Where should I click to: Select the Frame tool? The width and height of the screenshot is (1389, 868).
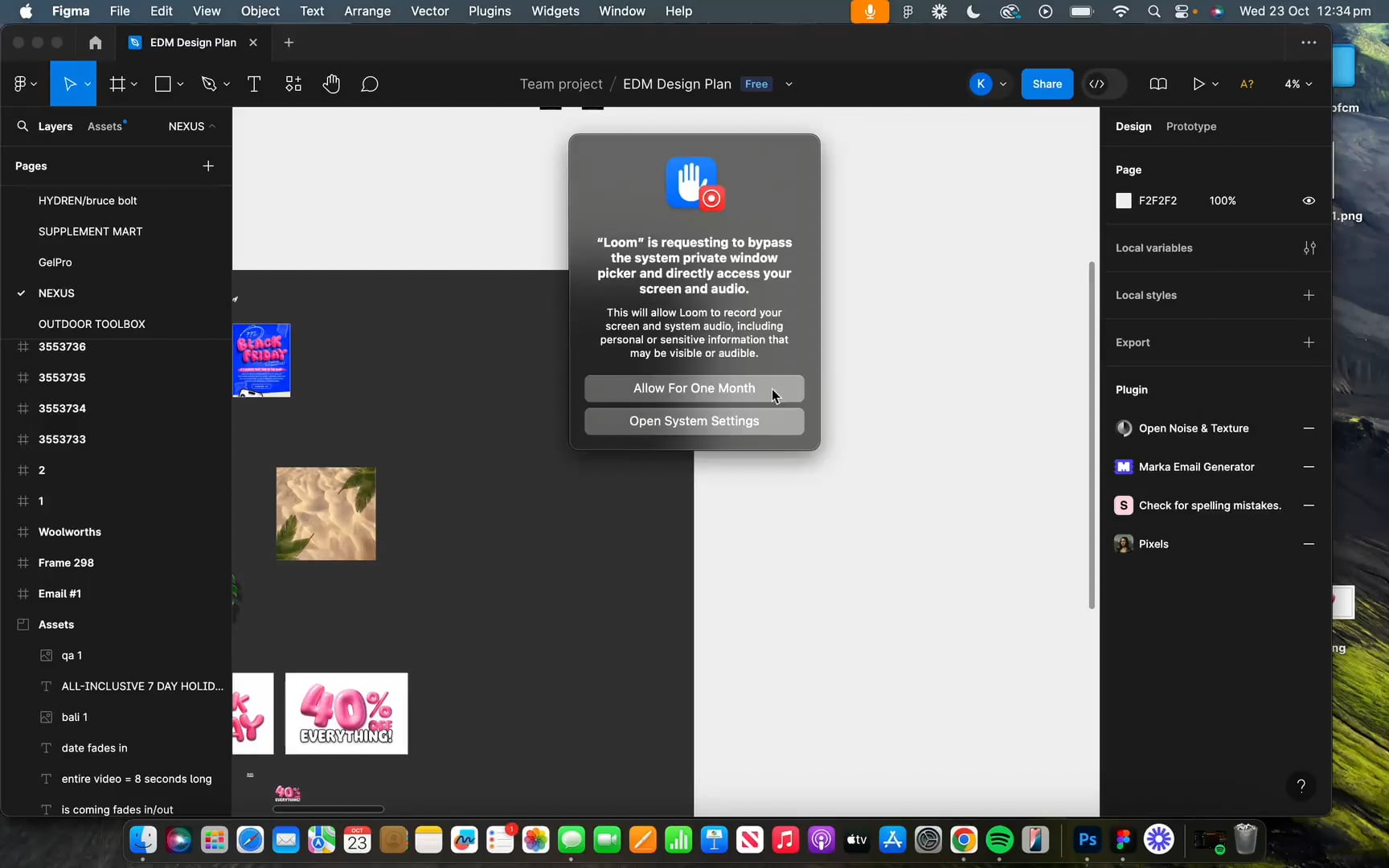click(x=117, y=84)
